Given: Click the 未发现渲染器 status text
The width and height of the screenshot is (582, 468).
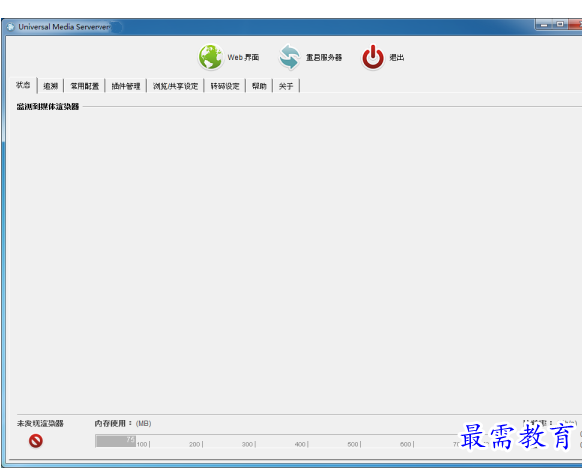Looking at the screenshot, I should click(40, 423).
